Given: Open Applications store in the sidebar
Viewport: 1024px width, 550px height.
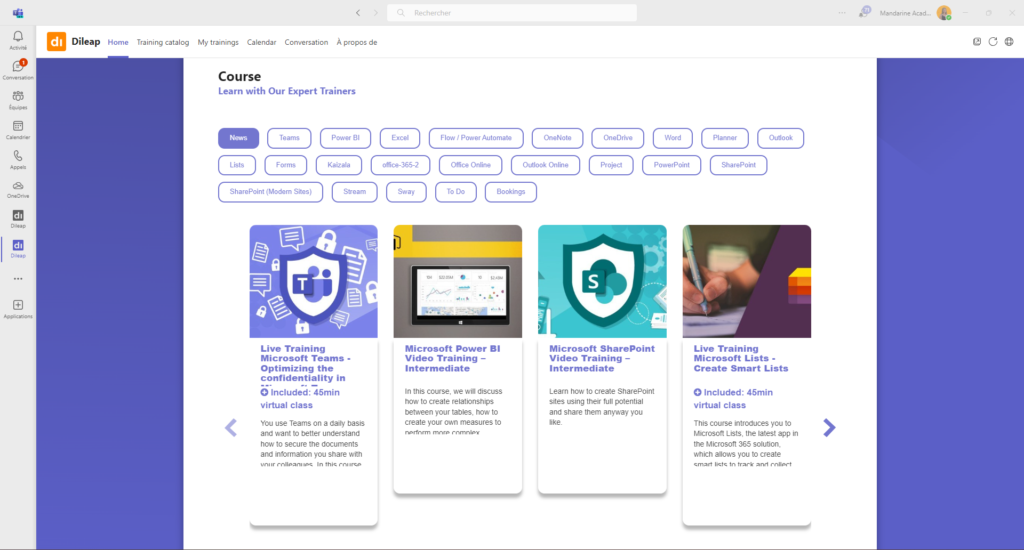Looking at the screenshot, I should 18,309.
